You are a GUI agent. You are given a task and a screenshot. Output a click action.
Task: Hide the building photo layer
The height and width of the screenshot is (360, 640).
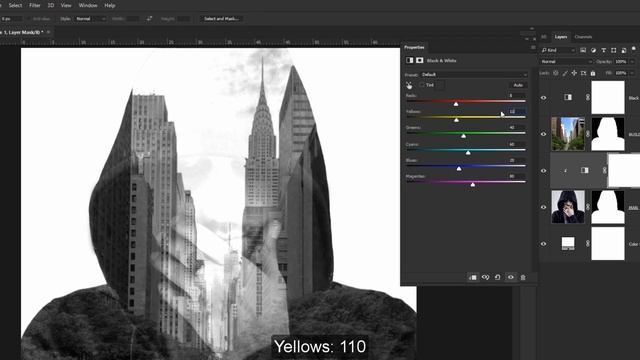544,134
